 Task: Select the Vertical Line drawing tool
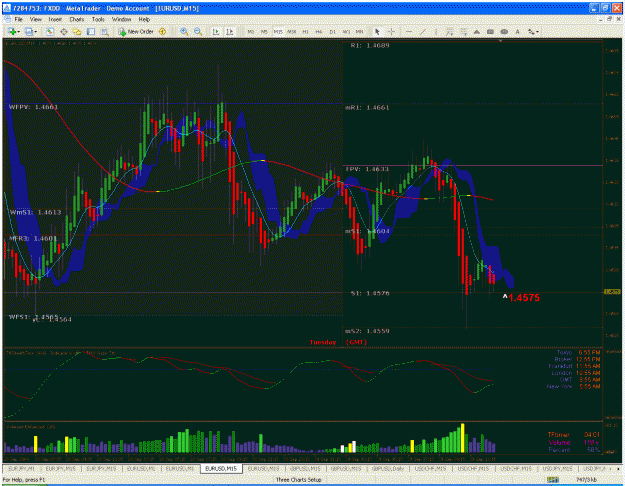click(436, 31)
